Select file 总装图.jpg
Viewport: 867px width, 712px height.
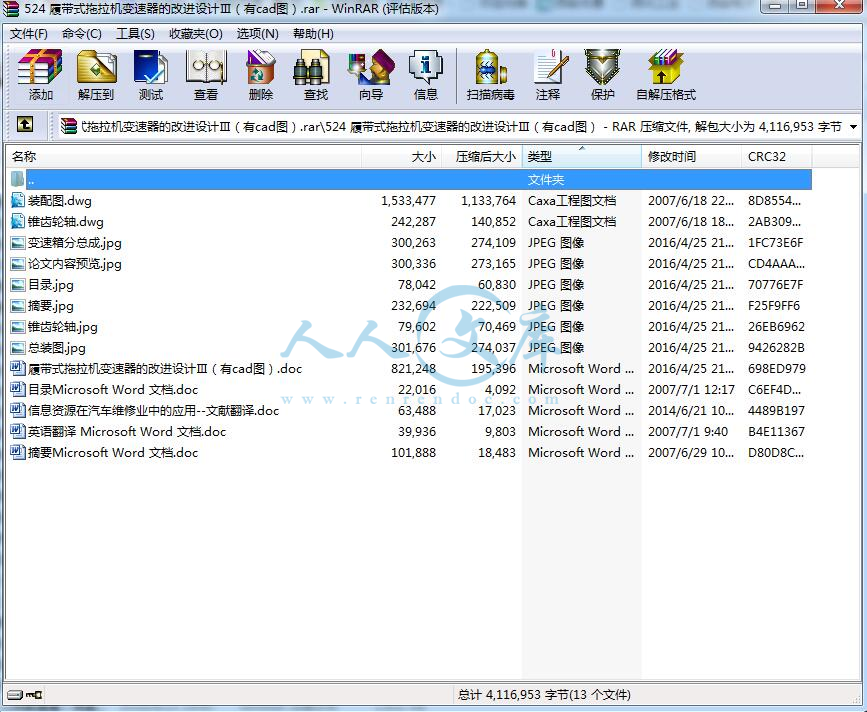click(56, 347)
